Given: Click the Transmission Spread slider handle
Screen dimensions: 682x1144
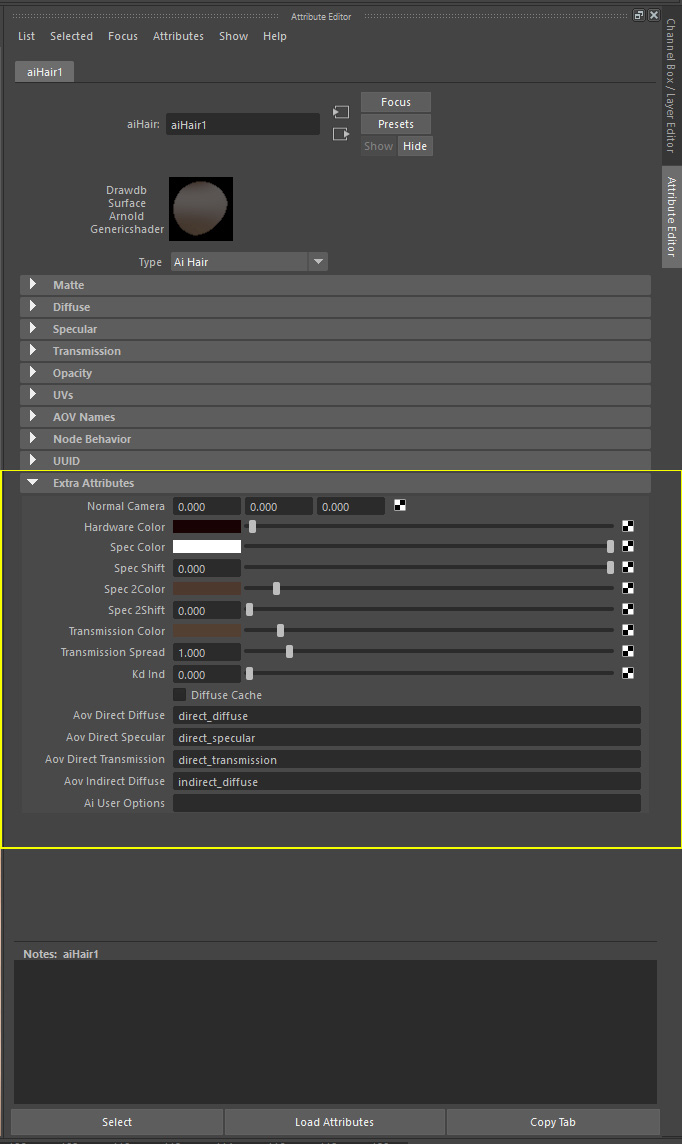Looking at the screenshot, I should (x=290, y=652).
